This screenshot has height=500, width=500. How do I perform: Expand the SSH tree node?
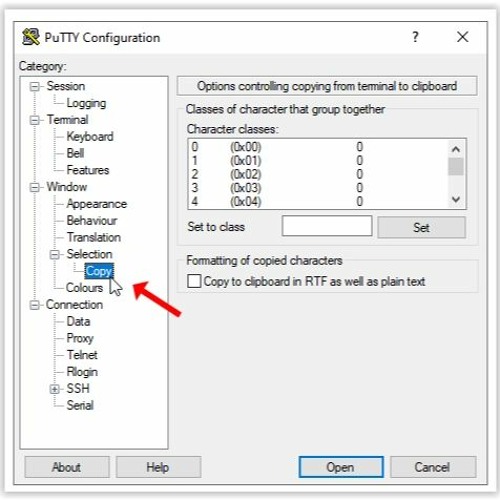[x=55, y=389]
